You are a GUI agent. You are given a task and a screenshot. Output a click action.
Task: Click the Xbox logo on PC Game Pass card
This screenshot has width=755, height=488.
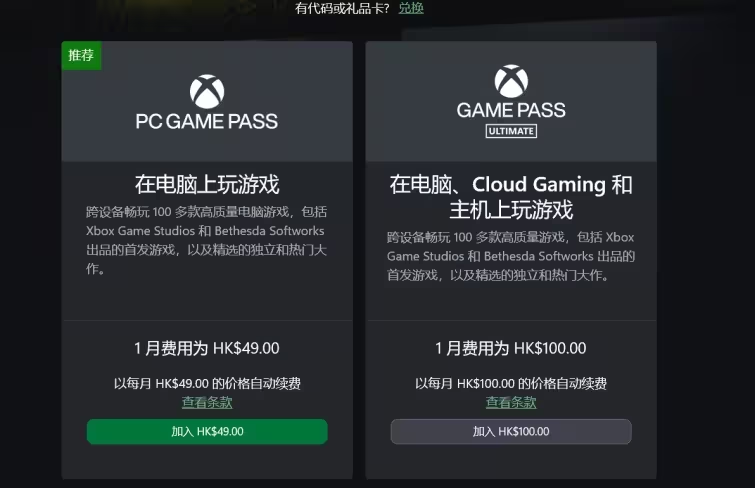207,92
